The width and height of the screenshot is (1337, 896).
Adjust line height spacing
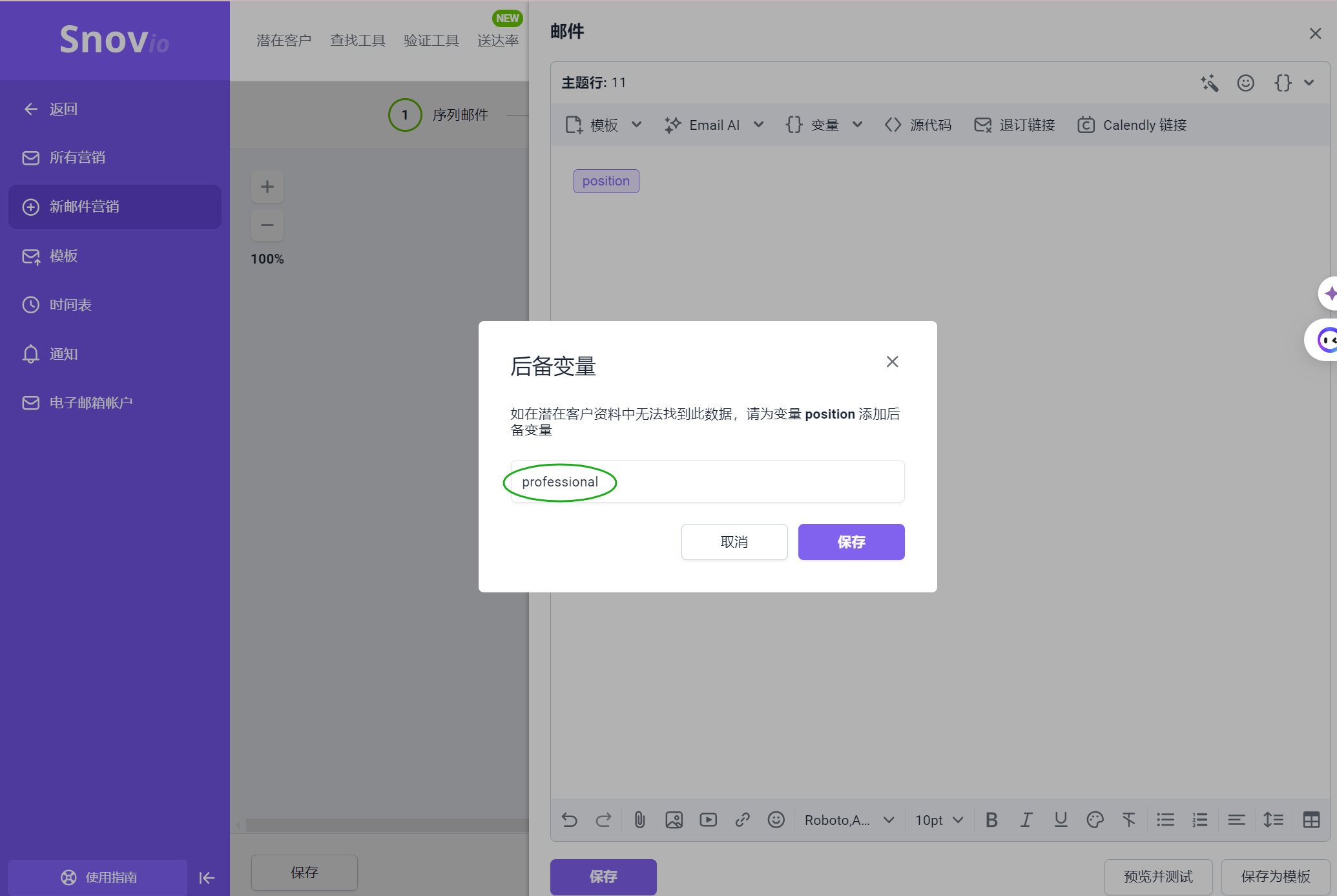[x=1273, y=820]
